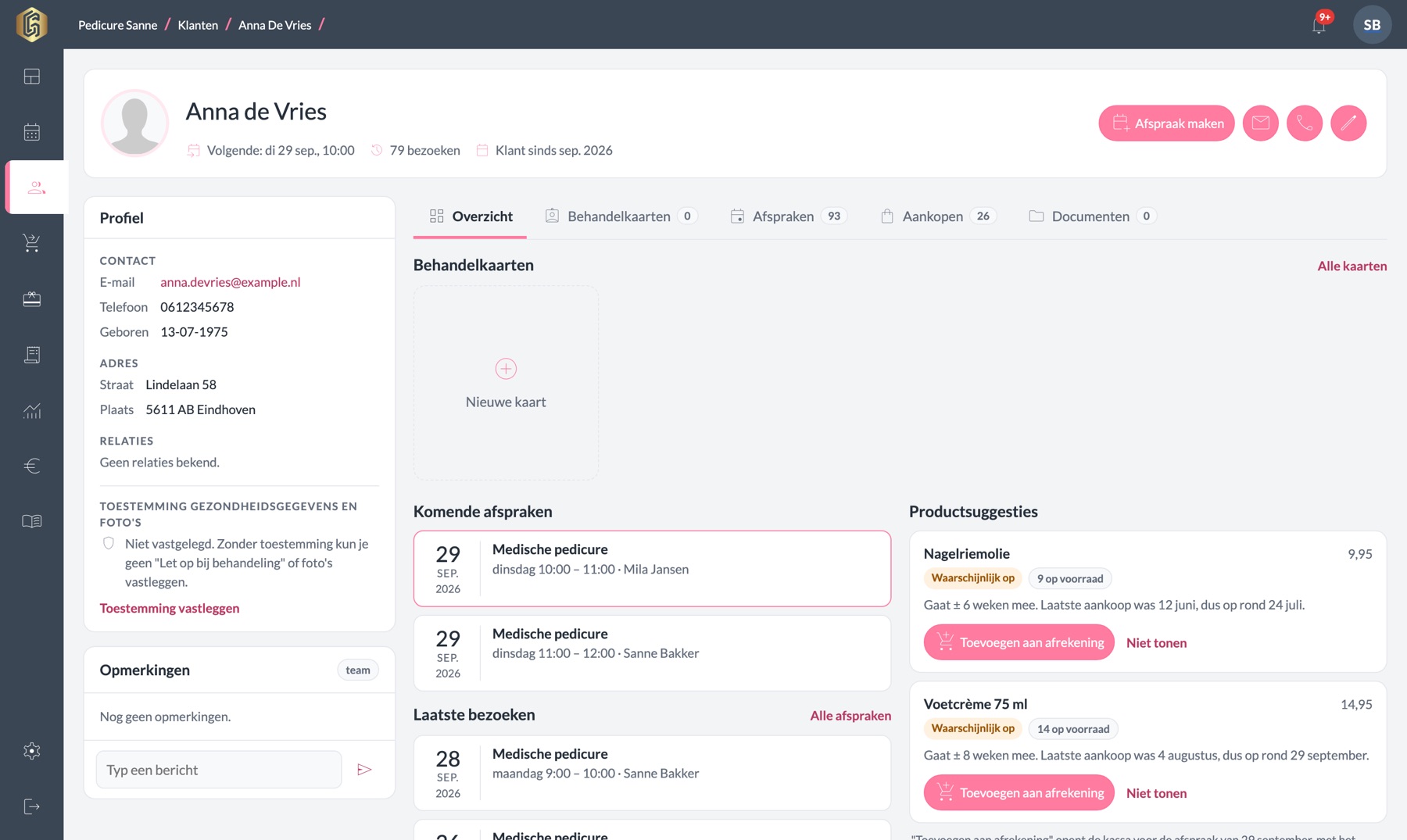Open the gift card icon in the sidebar
Screen dimensions: 1407x840
coord(32,299)
